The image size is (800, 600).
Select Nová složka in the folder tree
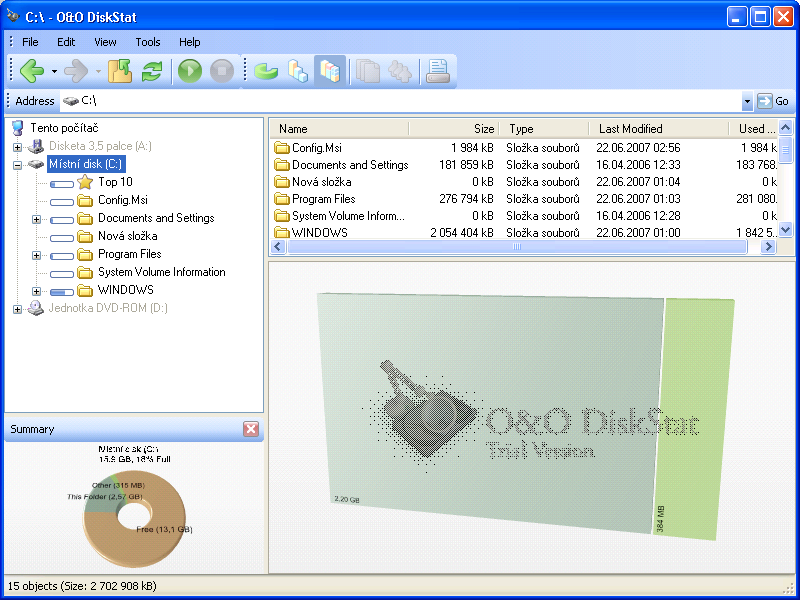(128, 236)
